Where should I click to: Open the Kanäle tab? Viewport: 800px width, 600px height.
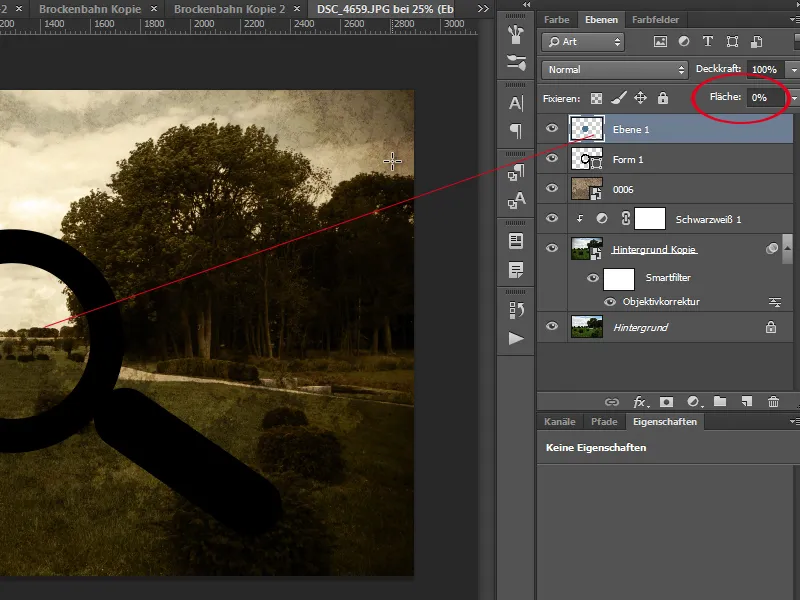(559, 422)
